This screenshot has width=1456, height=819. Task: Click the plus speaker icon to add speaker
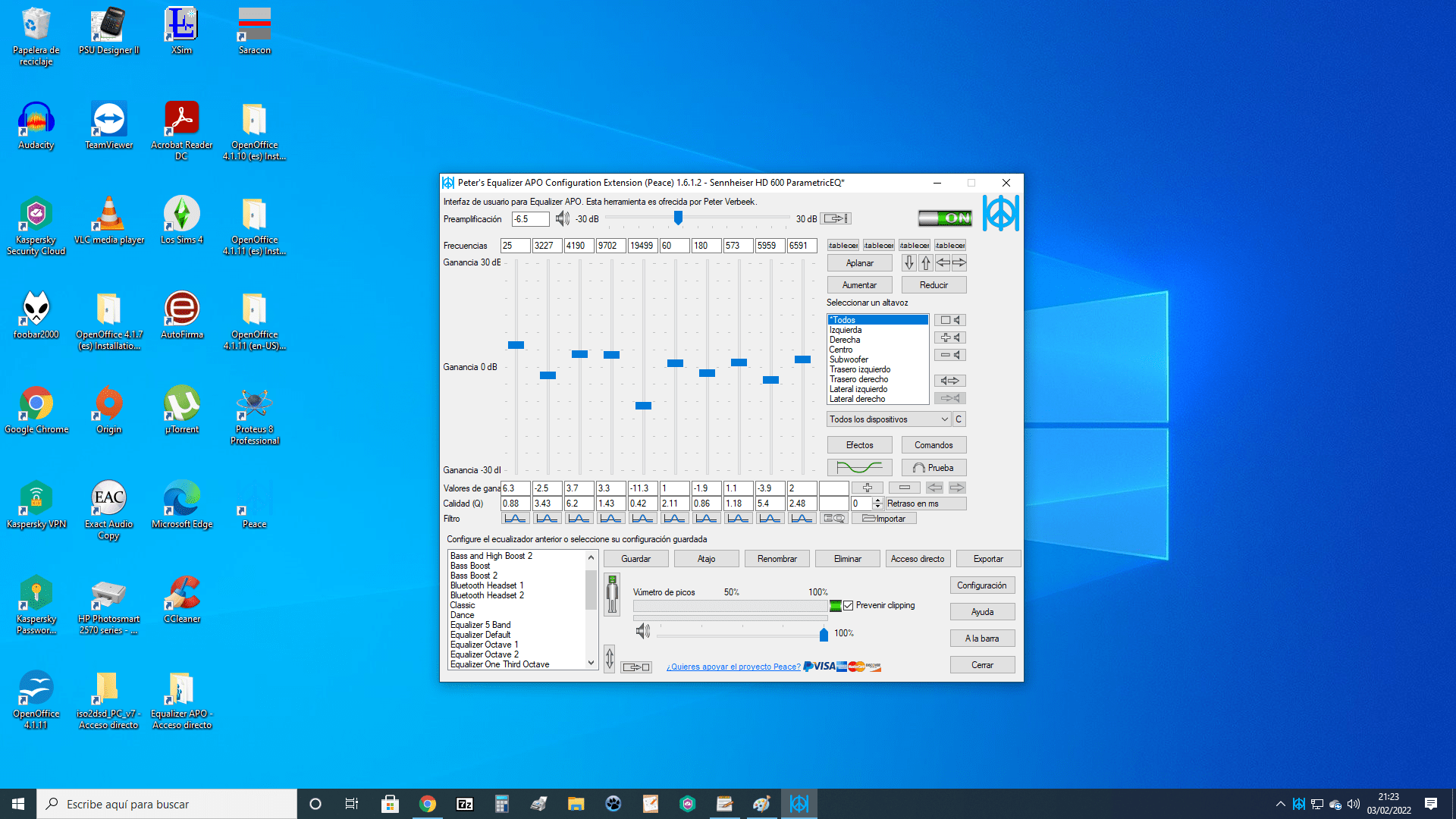click(950, 337)
